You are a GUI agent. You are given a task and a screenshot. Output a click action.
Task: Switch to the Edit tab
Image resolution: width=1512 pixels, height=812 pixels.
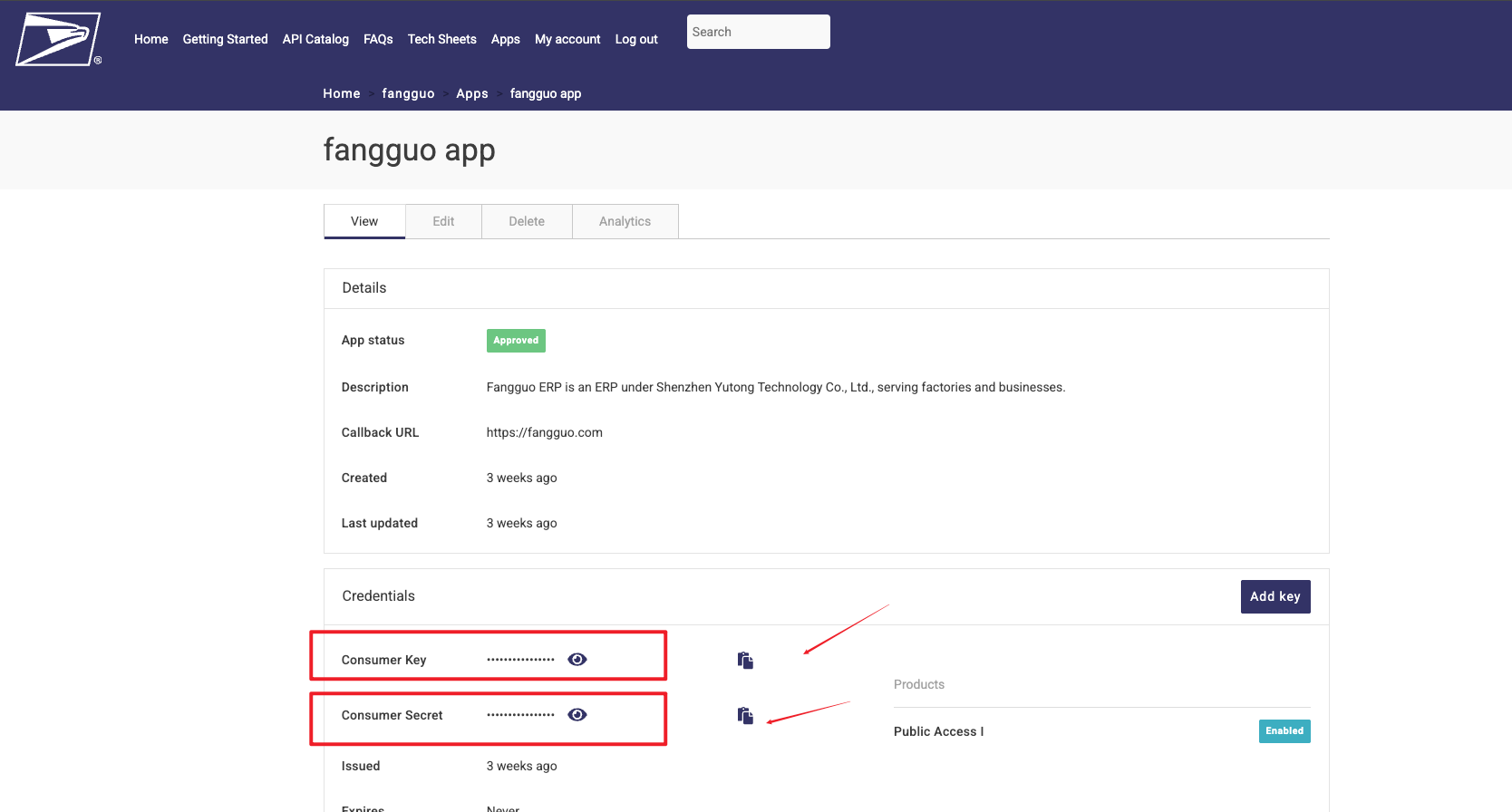click(443, 221)
